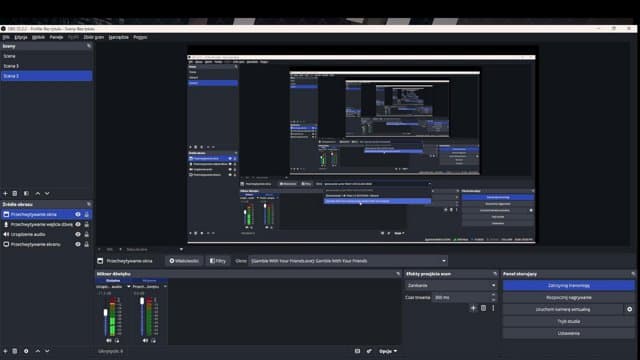Screen dimensions: 640x360
Task: Open Właściwości for selected source
Action: (x=184, y=261)
